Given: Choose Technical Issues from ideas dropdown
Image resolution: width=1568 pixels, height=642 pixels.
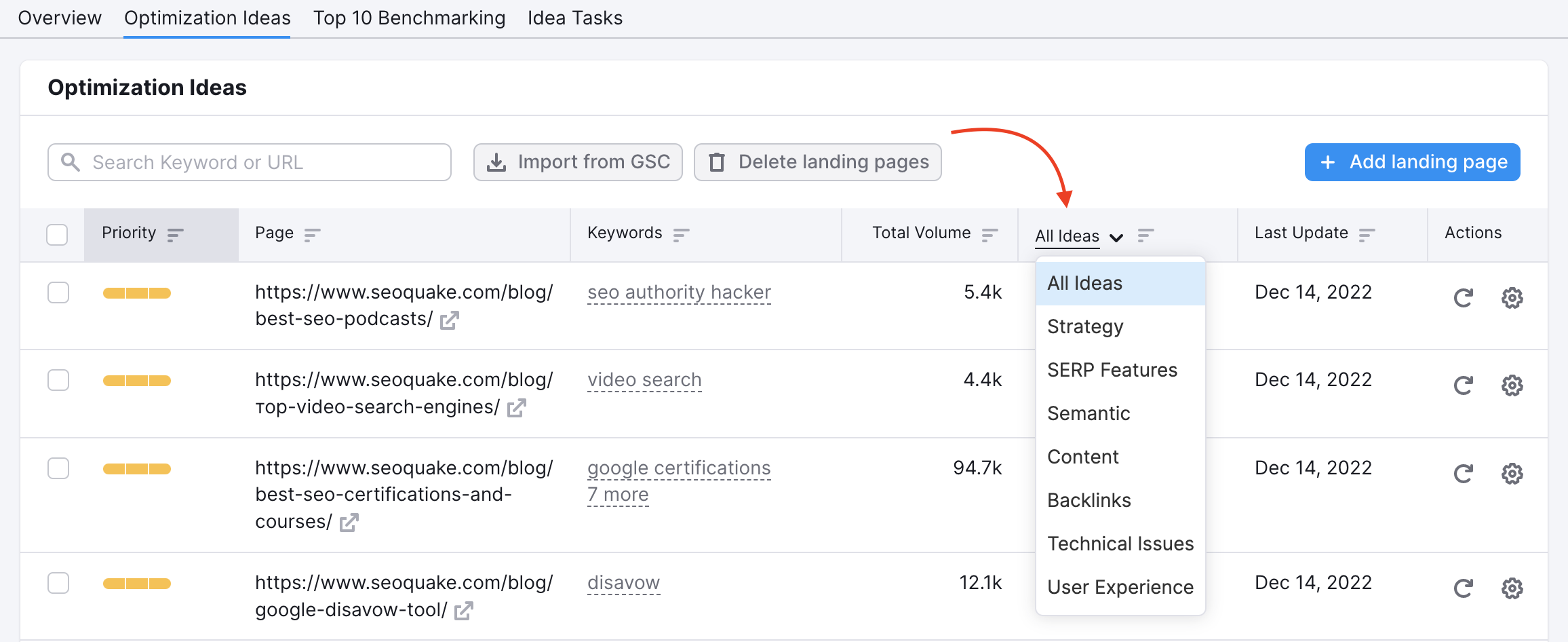Looking at the screenshot, I should pyautogui.click(x=1120, y=544).
